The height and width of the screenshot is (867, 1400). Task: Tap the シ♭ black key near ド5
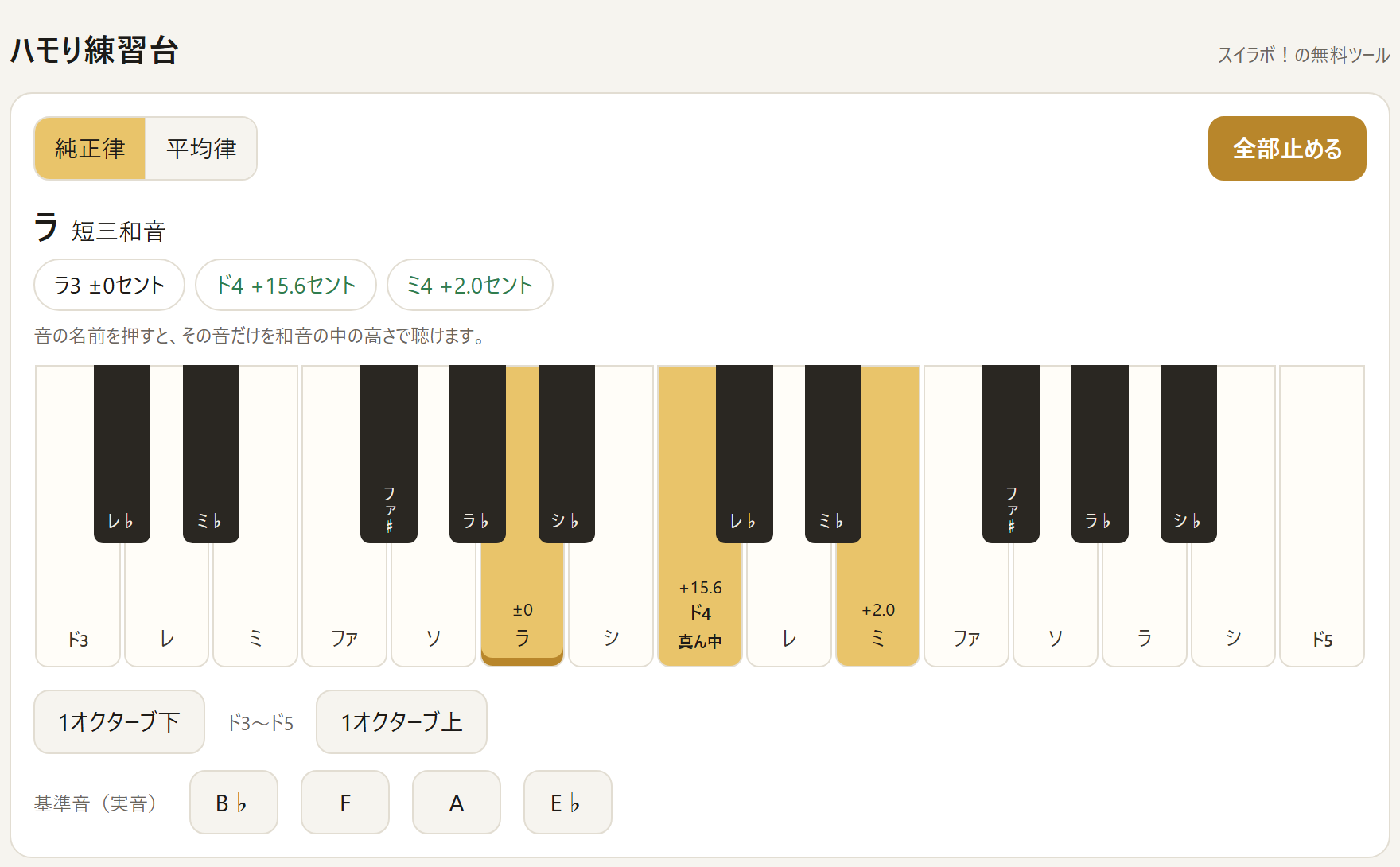pyautogui.click(x=1188, y=453)
